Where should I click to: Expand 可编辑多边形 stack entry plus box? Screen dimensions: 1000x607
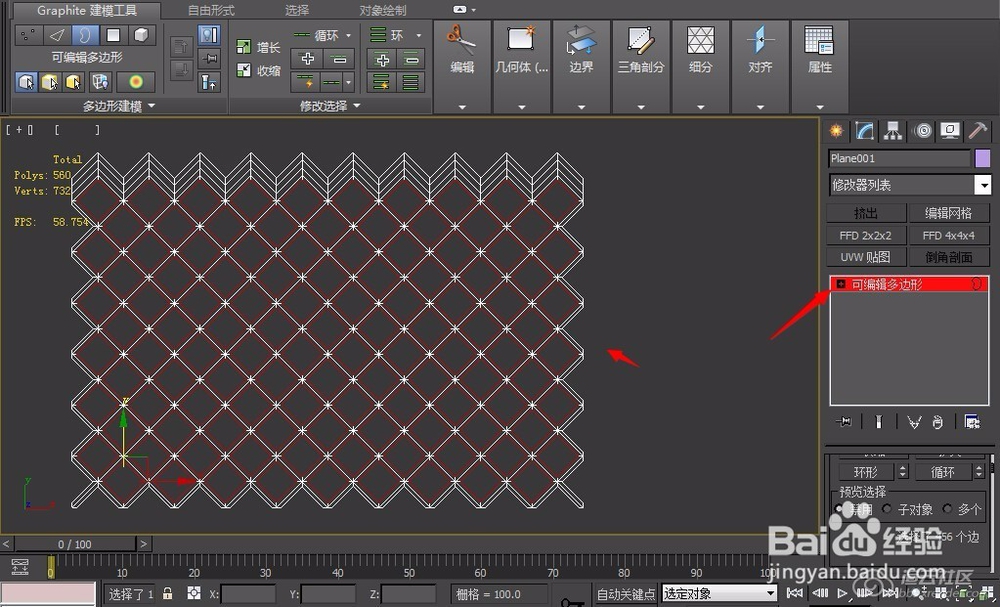tap(841, 284)
